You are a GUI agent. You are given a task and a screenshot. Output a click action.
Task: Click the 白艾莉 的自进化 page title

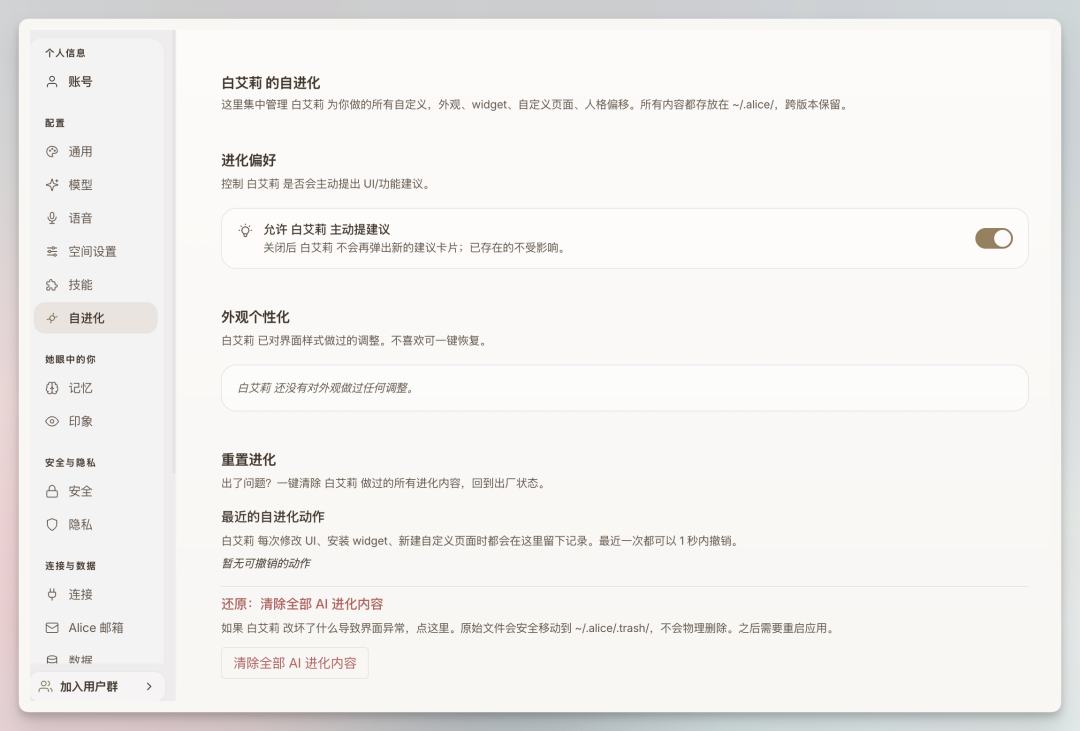271,83
